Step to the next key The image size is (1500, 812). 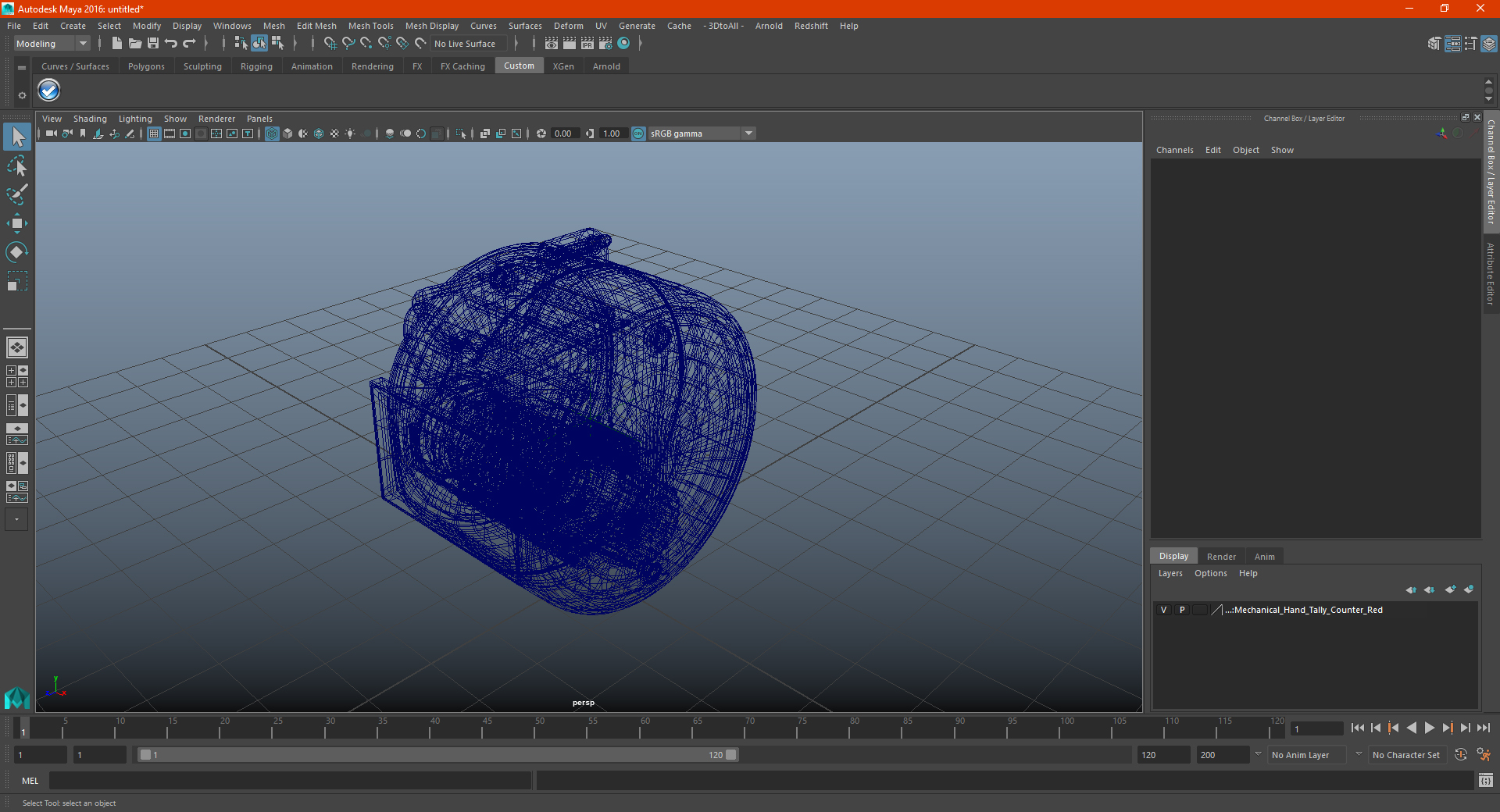pos(1447,728)
